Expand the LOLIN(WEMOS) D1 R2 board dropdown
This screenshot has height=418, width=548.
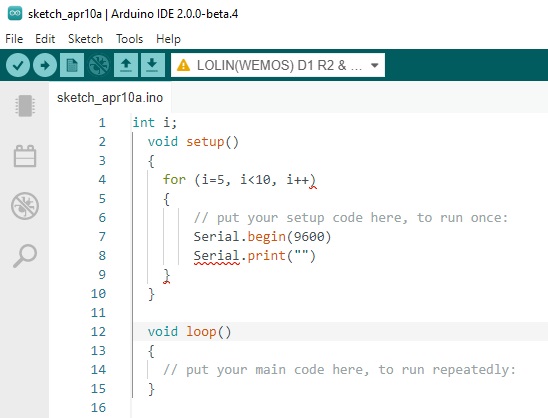[x=278, y=65]
